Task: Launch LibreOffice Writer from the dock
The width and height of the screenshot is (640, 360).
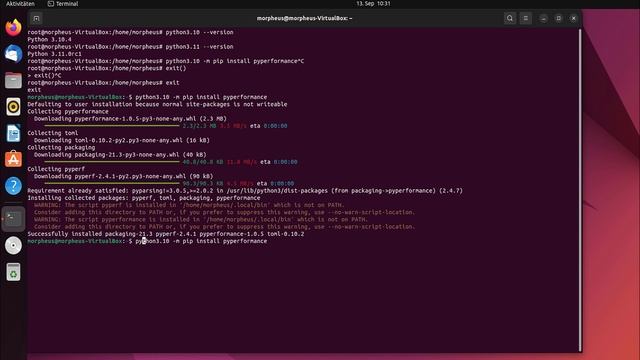Action: 13,133
